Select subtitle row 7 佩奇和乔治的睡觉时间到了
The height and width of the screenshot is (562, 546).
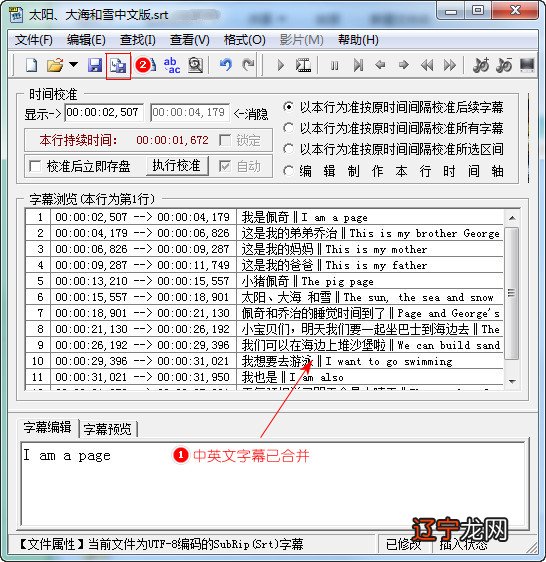(265, 313)
